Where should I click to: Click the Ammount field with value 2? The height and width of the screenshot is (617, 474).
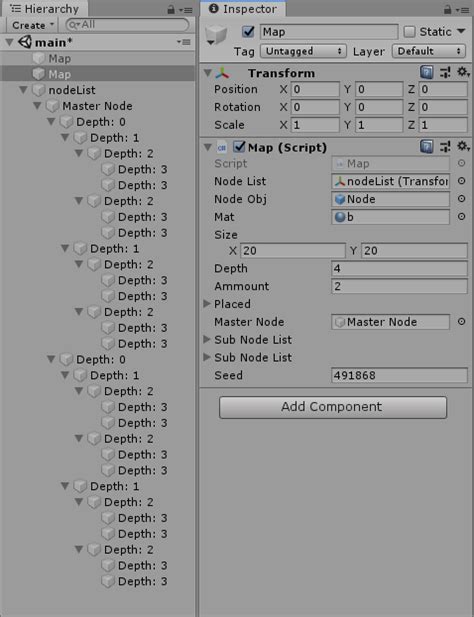(x=399, y=286)
